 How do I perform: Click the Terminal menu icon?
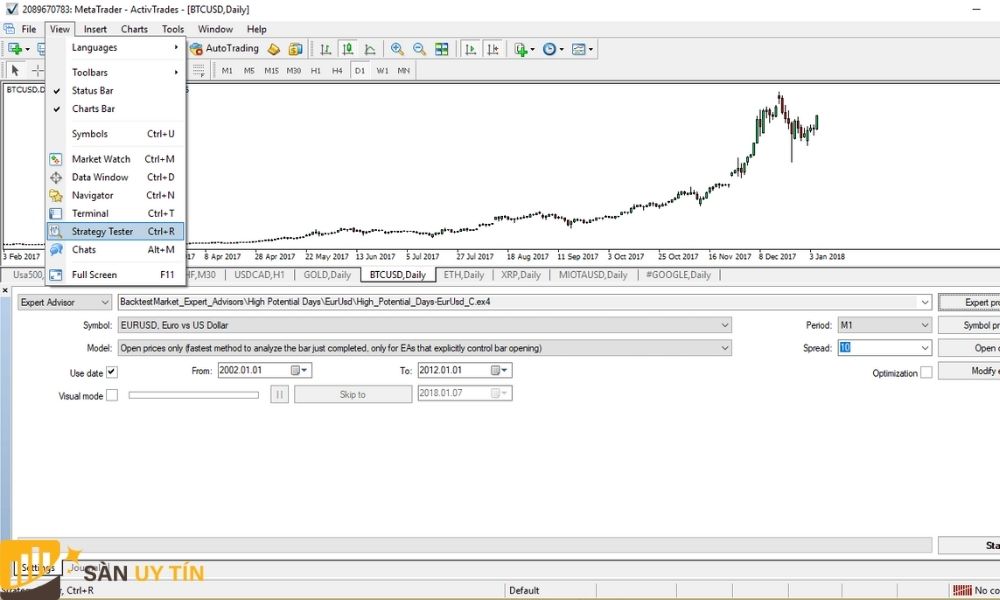click(56, 214)
